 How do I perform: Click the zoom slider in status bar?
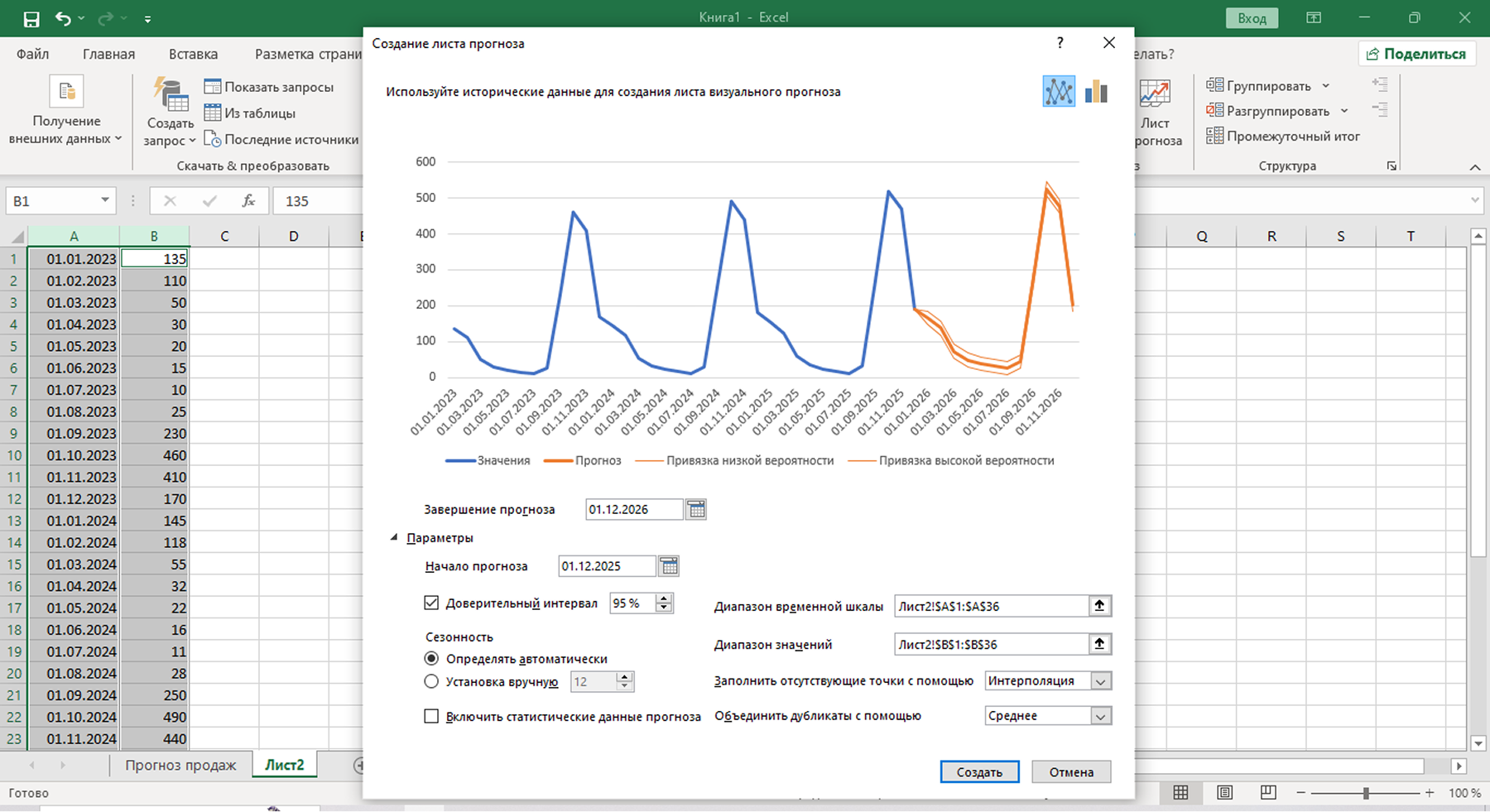tap(1366, 793)
